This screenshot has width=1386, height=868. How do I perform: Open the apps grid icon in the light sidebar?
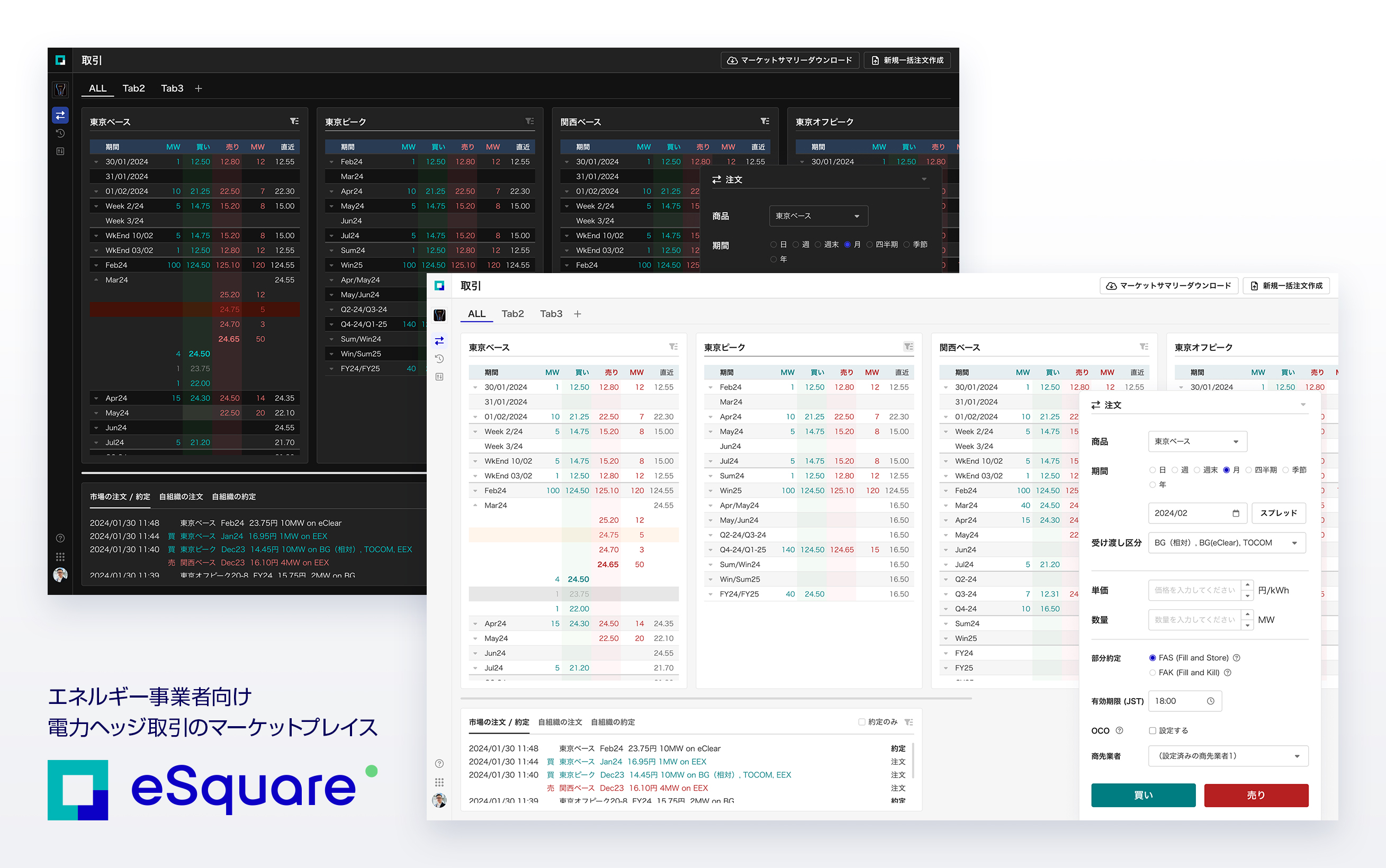pos(439,782)
